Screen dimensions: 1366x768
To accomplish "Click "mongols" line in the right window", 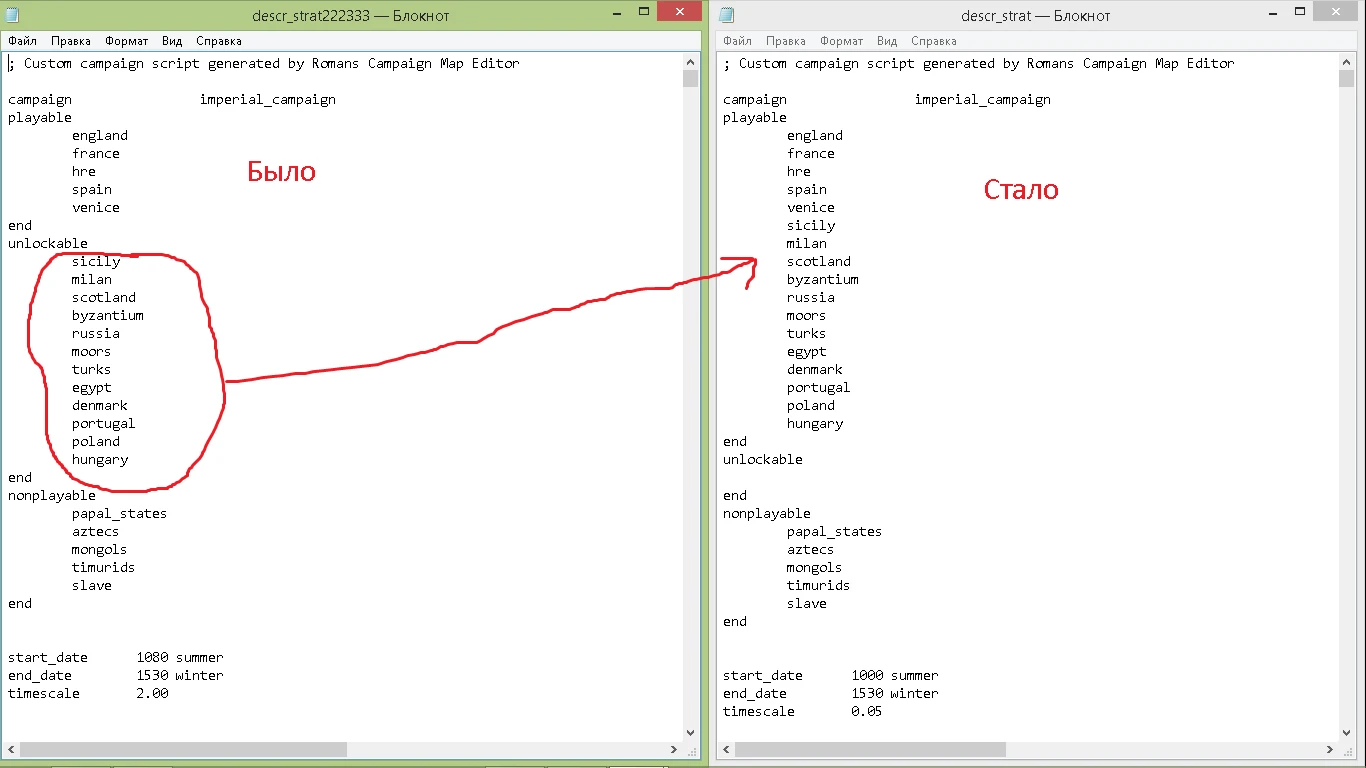I will pos(815,567).
